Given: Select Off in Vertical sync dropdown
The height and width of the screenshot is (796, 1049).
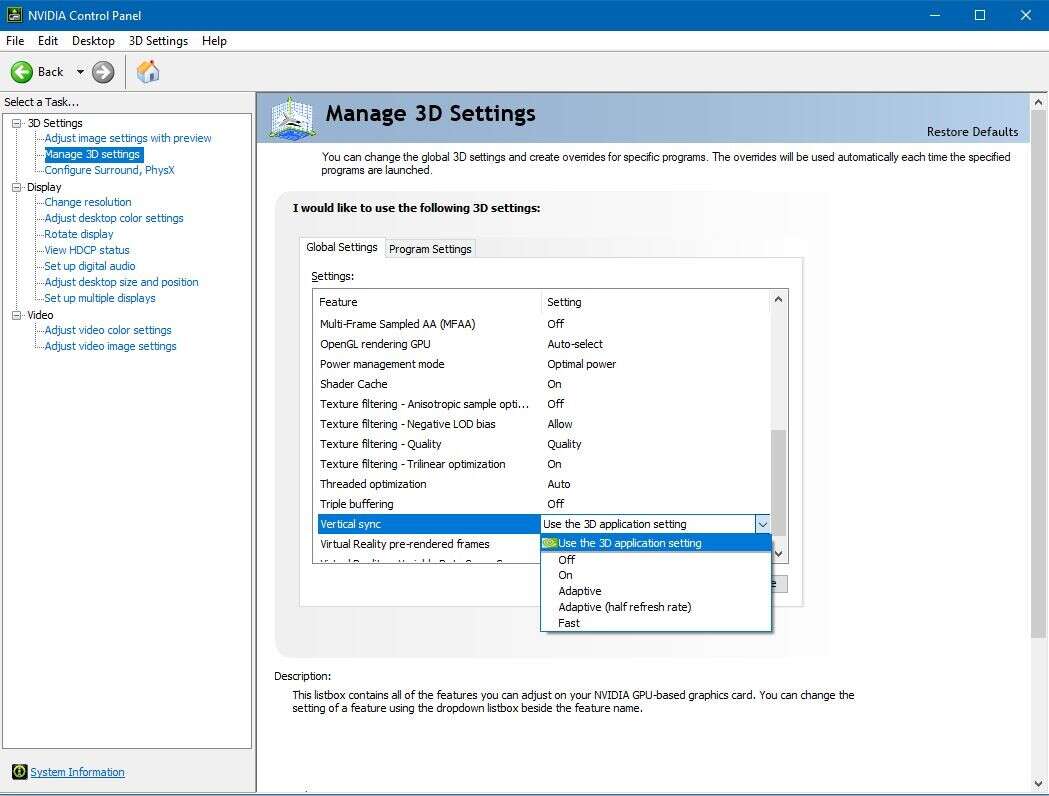Looking at the screenshot, I should (x=566, y=560).
